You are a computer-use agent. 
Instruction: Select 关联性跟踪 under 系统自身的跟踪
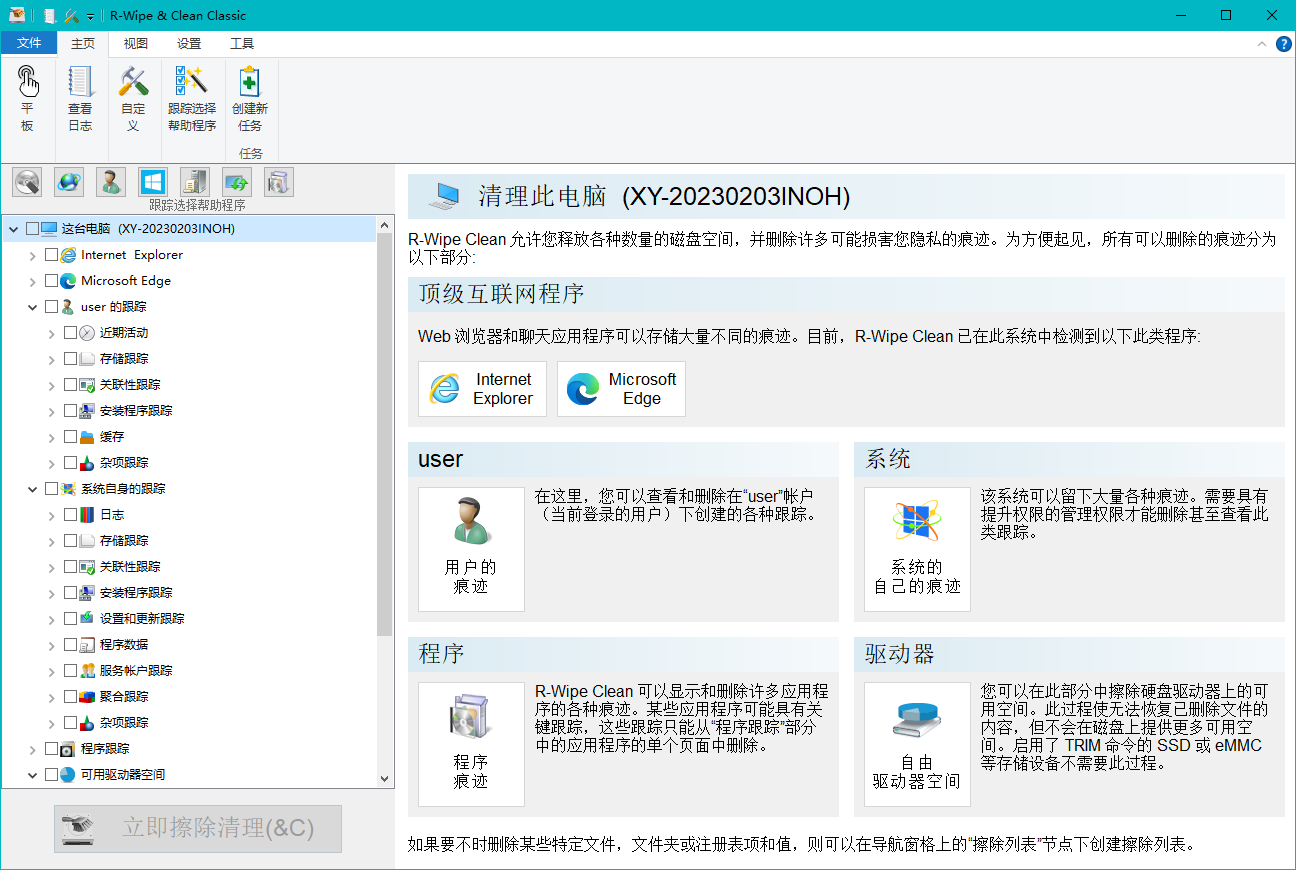(130, 567)
